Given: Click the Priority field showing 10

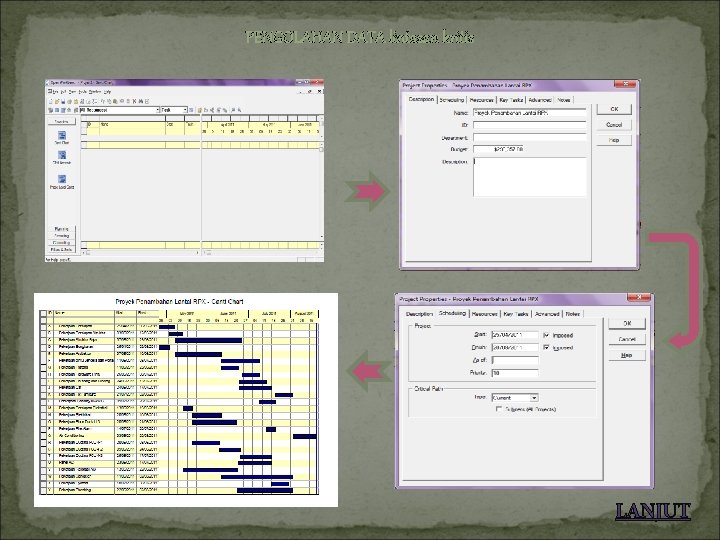Looking at the screenshot, I should click(x=515, y=373).
